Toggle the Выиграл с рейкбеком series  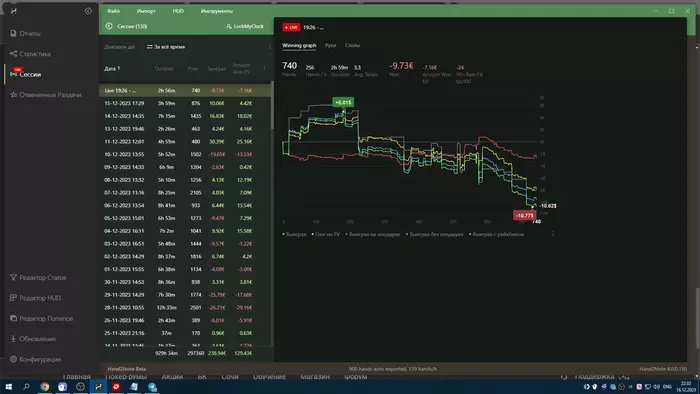click(x=496, y=234)
